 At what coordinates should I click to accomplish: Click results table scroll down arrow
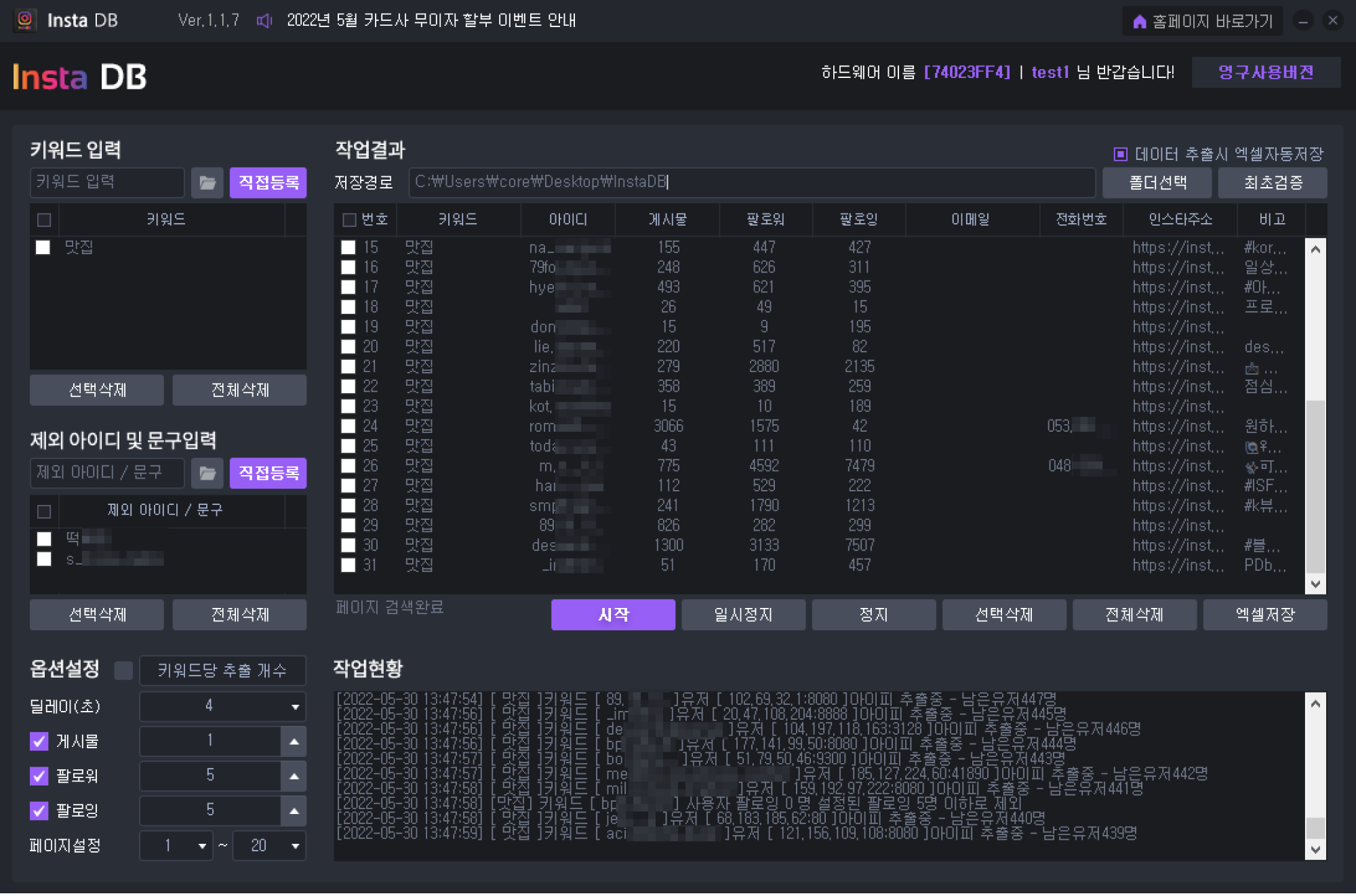coord(1315,584)
